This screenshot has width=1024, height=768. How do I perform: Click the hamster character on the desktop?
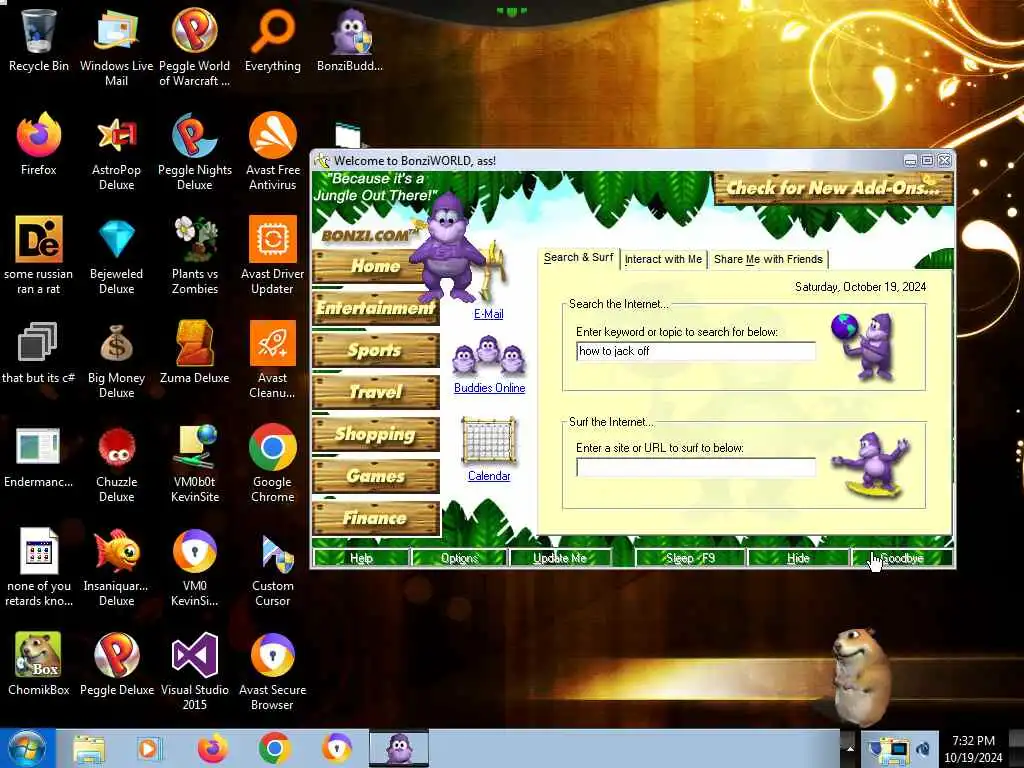coord(861,676)
